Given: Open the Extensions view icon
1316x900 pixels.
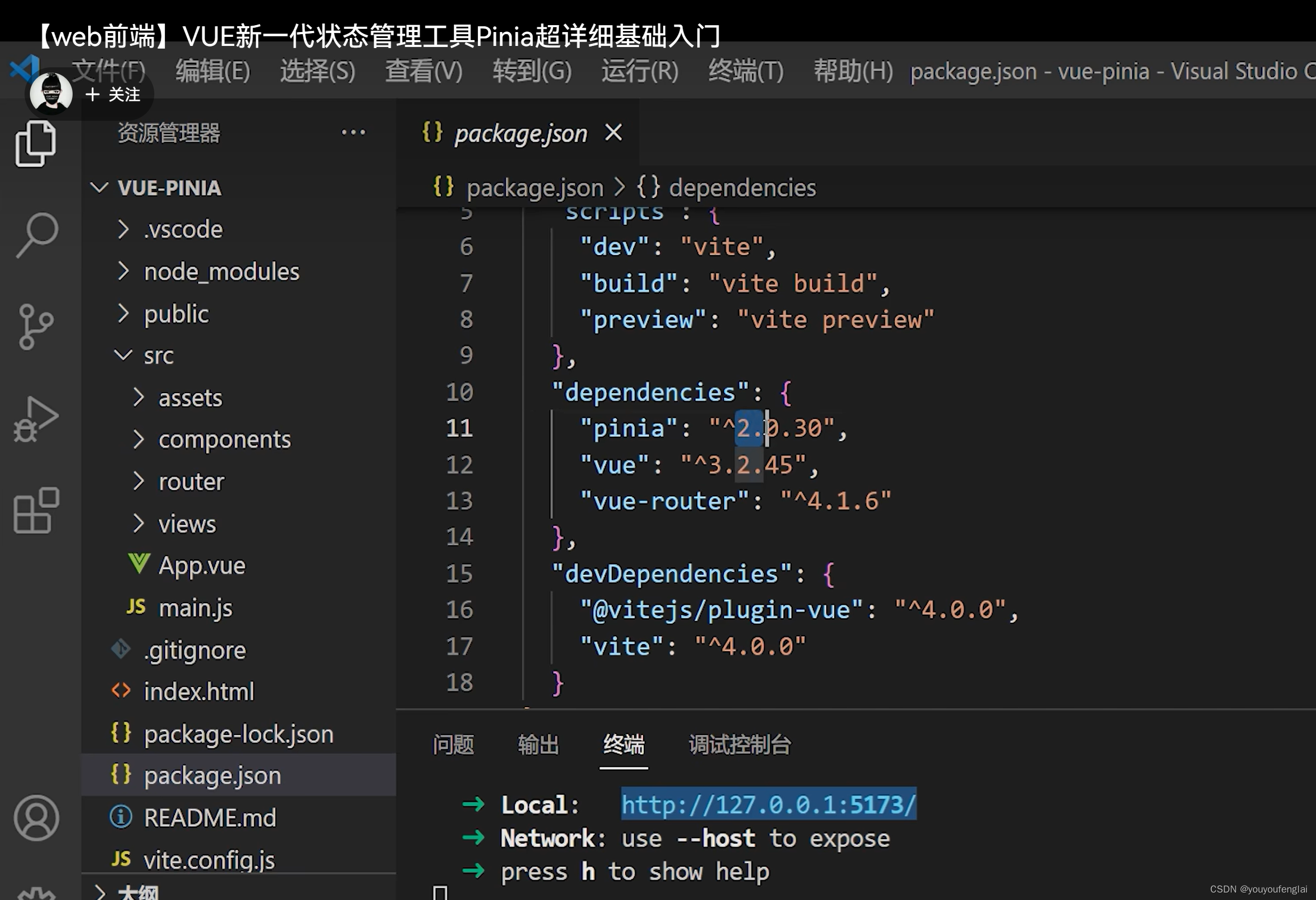Looking at the screenshot, I should (36, 510).
